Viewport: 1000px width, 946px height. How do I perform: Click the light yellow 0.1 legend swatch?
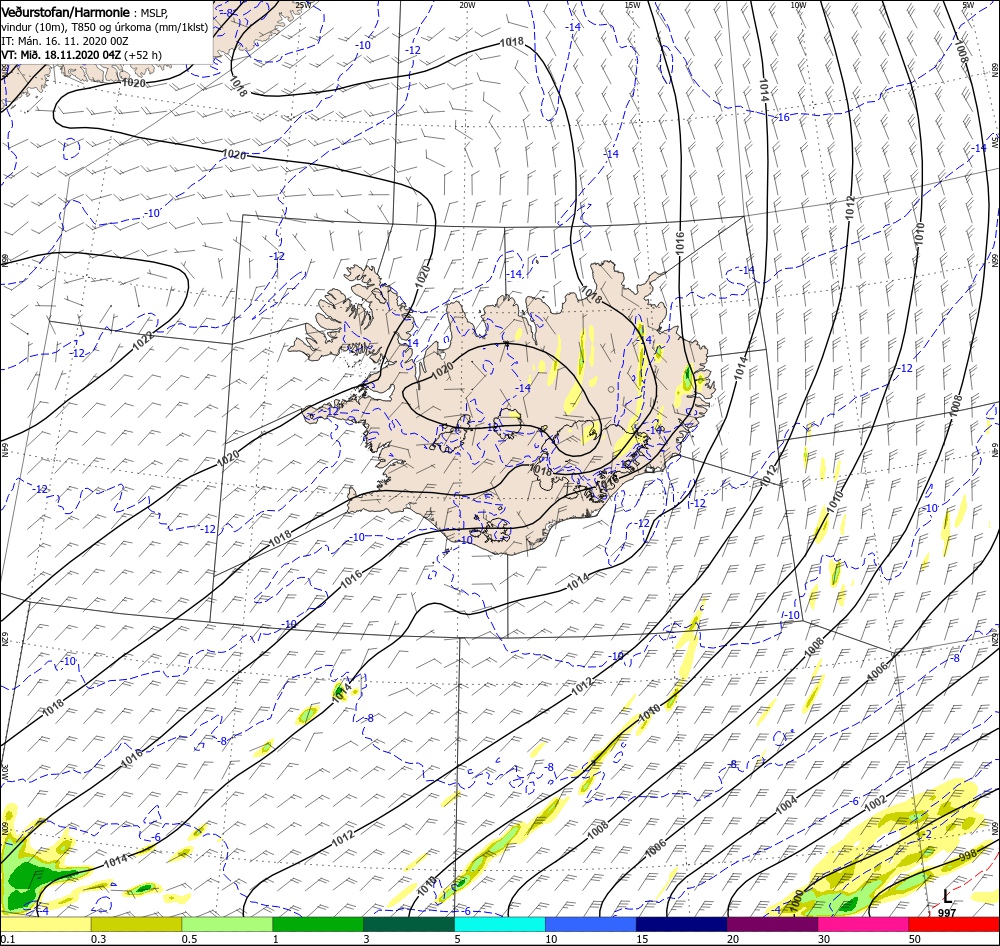point(45,924)
